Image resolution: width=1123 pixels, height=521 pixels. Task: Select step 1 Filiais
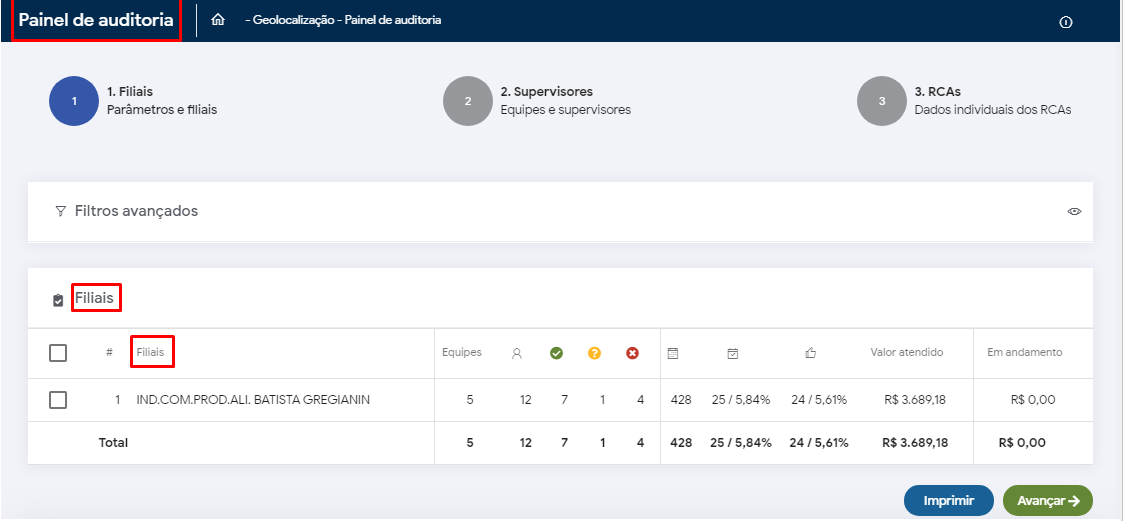(74, 101)
